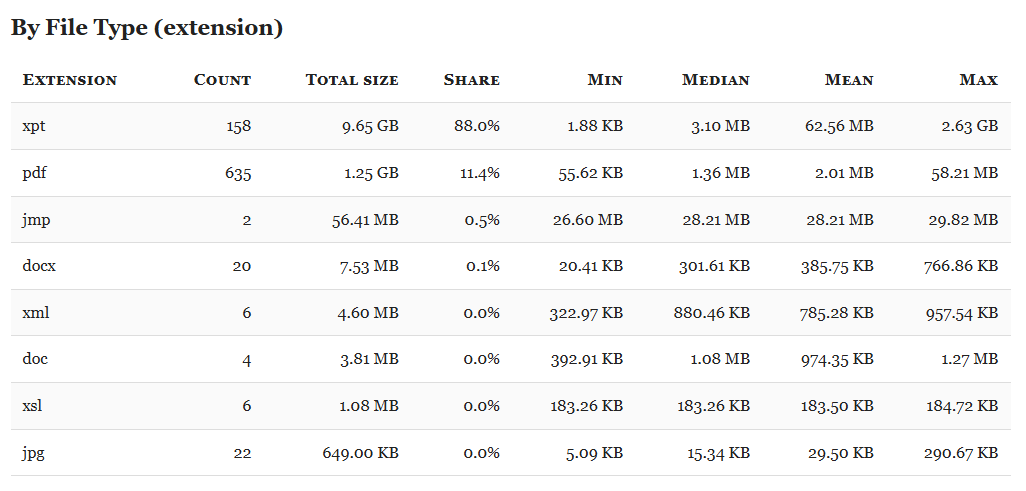Click the Min column header
Viewport: 1026px width, 491px height.
(605, 80)
